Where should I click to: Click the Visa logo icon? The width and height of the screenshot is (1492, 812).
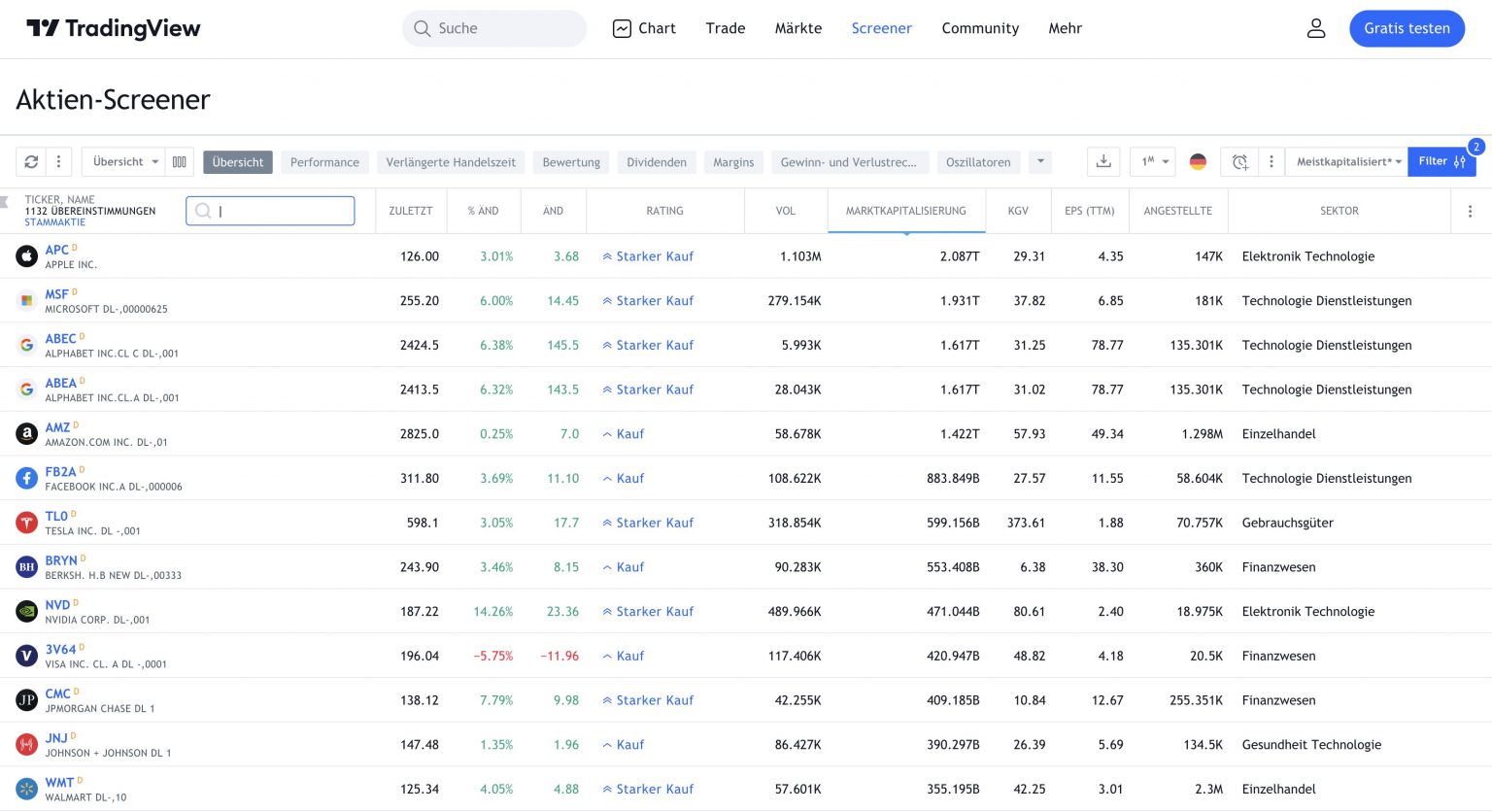[x=27, y=656]
